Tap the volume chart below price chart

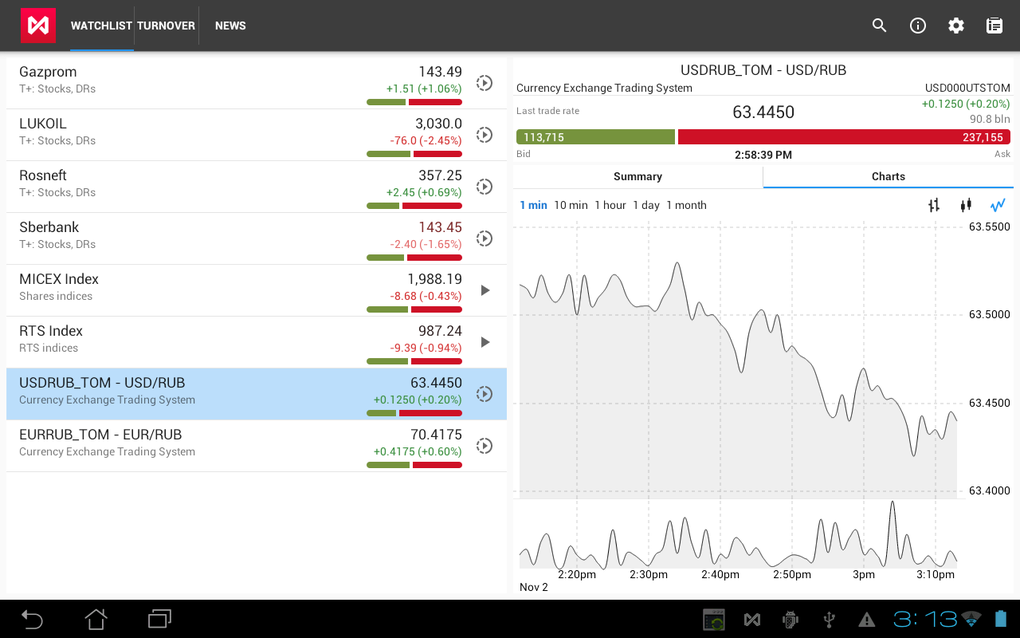(738, 535)
